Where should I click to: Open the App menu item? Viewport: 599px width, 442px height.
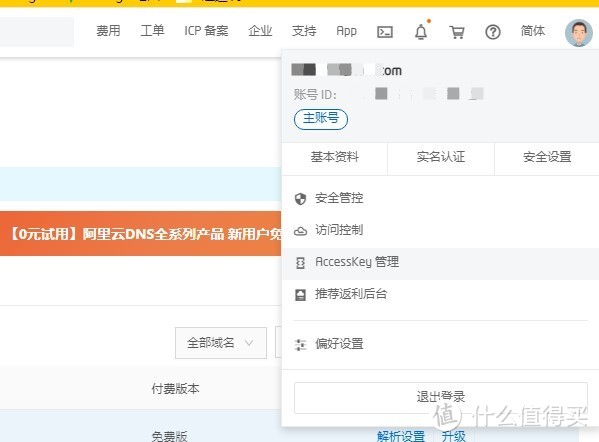346,31
